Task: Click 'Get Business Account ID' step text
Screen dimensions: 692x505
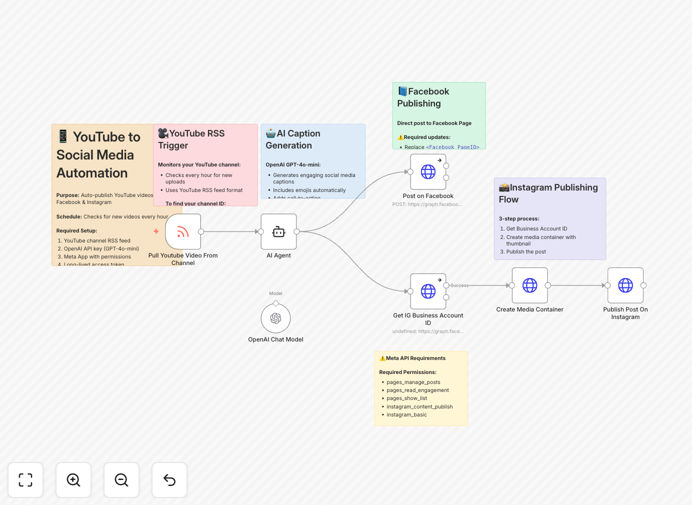Action: (537, 229)
